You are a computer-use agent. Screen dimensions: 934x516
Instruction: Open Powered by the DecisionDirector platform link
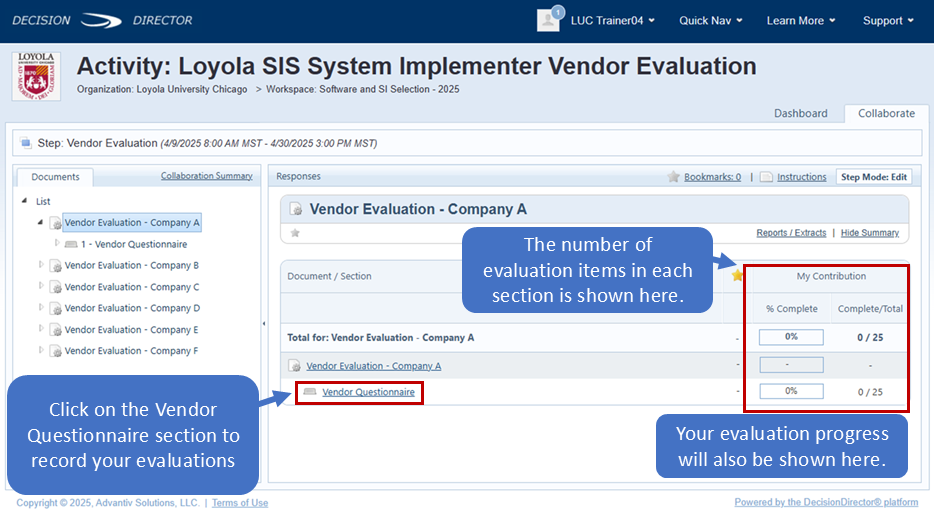click(826, 502)
